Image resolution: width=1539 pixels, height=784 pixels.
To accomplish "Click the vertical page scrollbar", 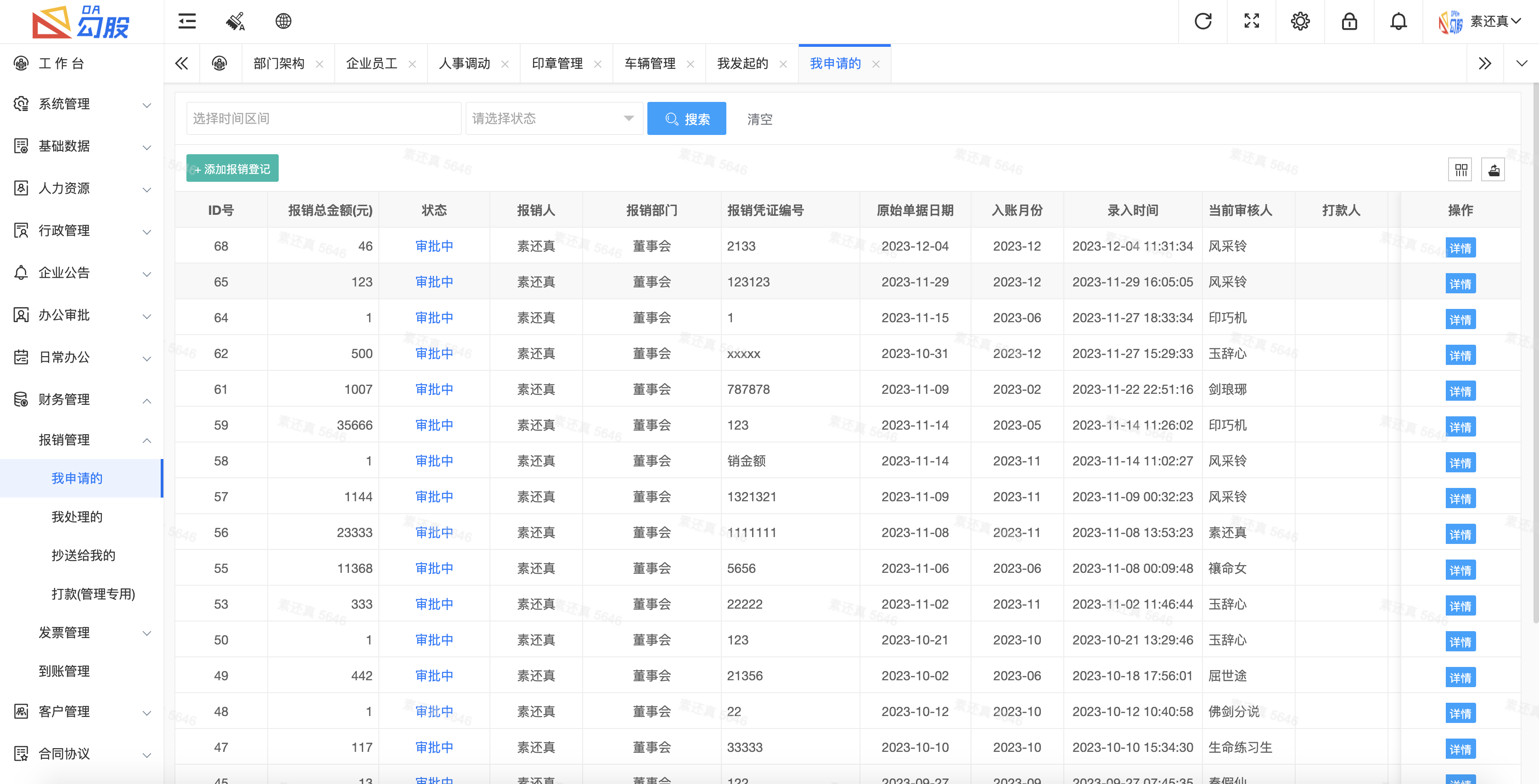I will click(x=1535, y=352).
